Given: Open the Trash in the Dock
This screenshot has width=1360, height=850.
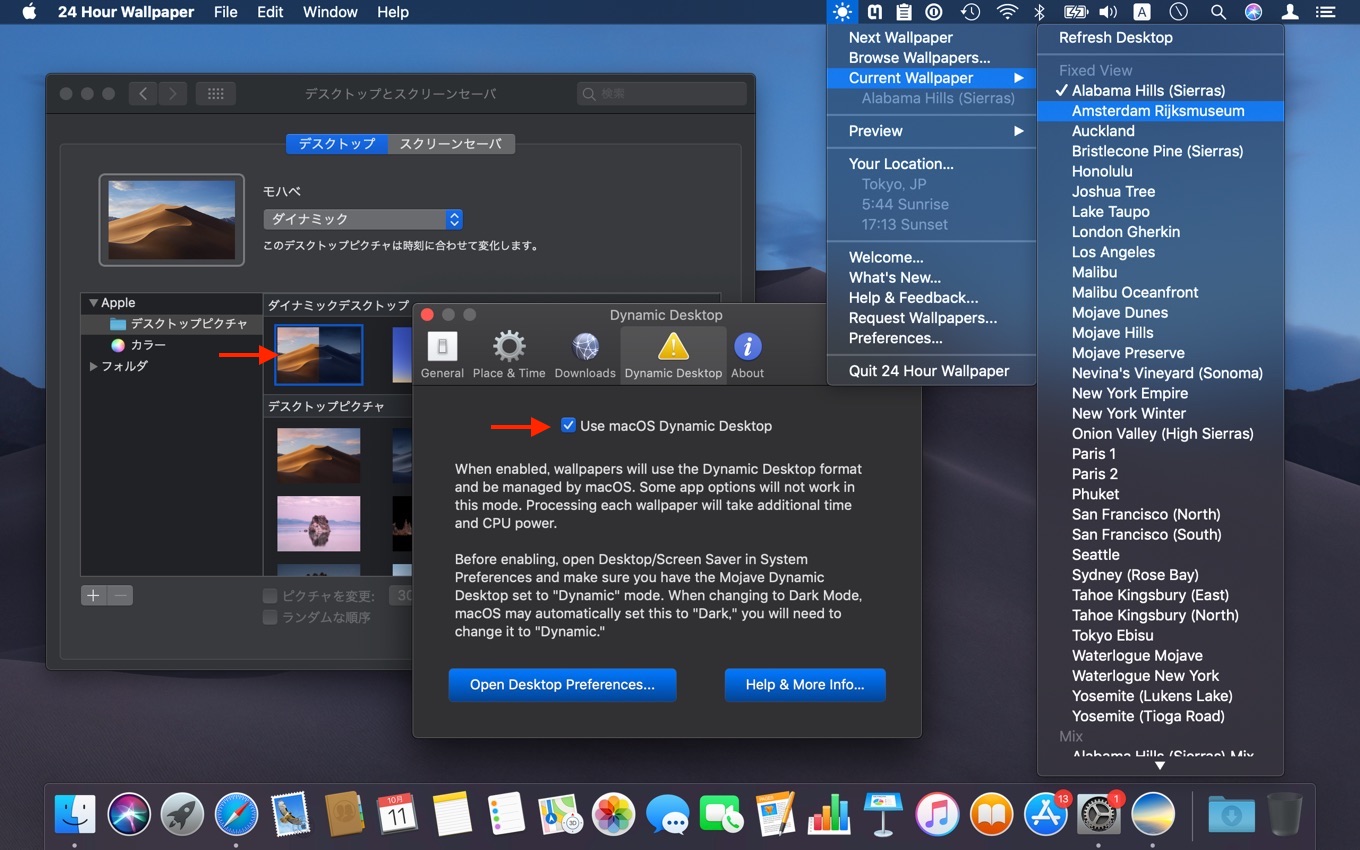Looking at the screenshot, I should coord(1285,815).
